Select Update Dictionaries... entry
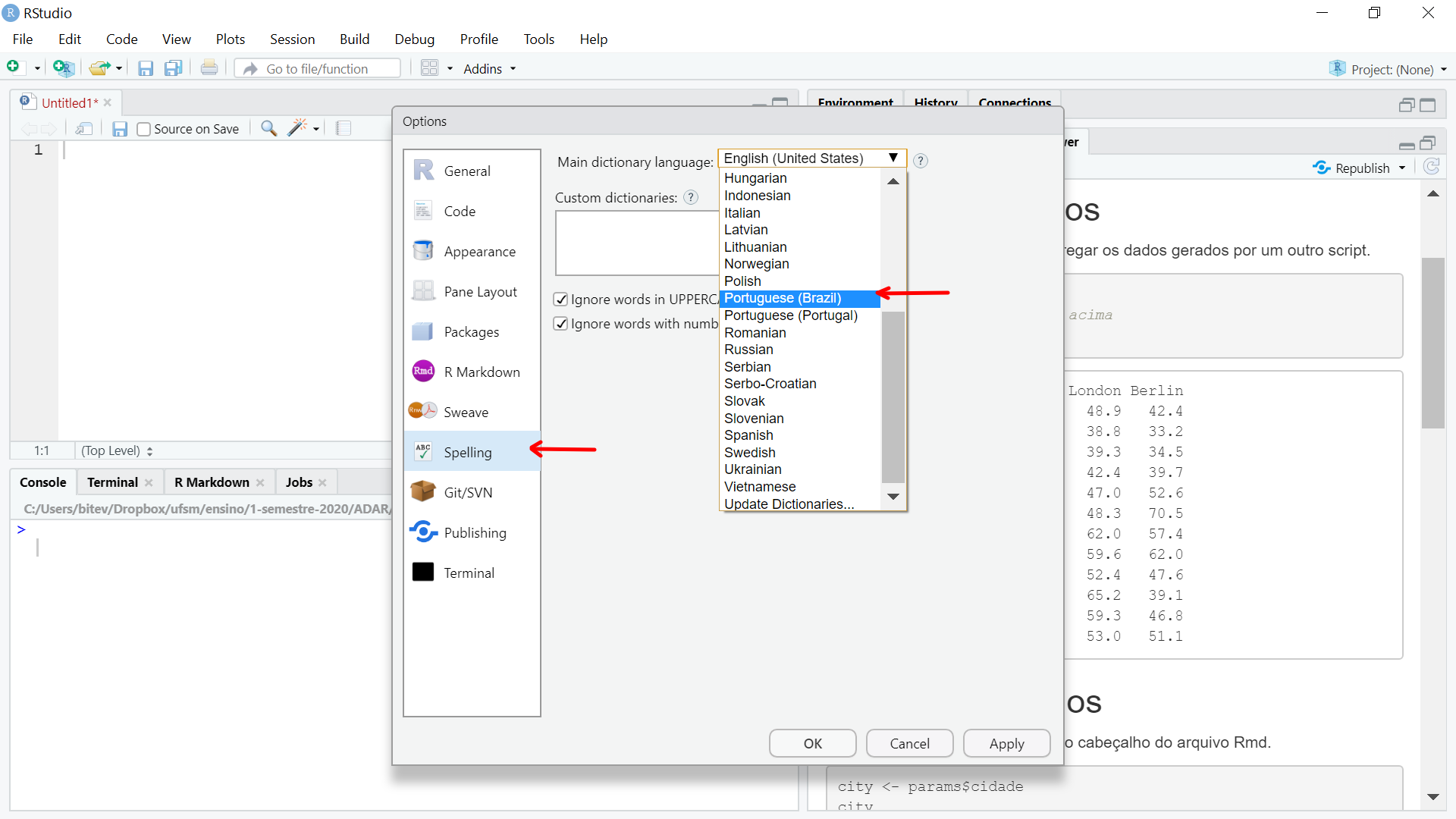Image resolution: width=1456 pixels, height=819 pixels. click(789, 504)
